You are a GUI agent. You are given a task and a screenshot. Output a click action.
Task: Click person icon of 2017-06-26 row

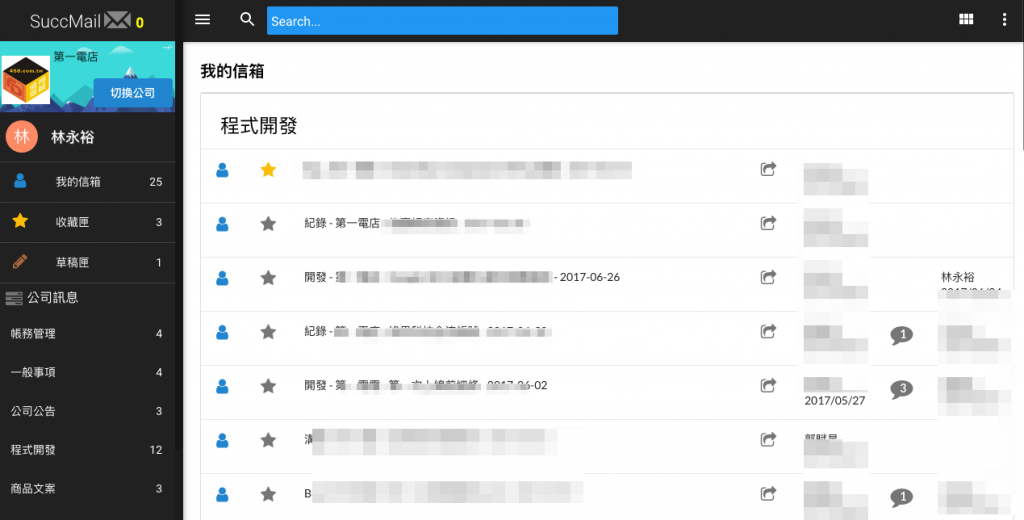coord(222,278)
